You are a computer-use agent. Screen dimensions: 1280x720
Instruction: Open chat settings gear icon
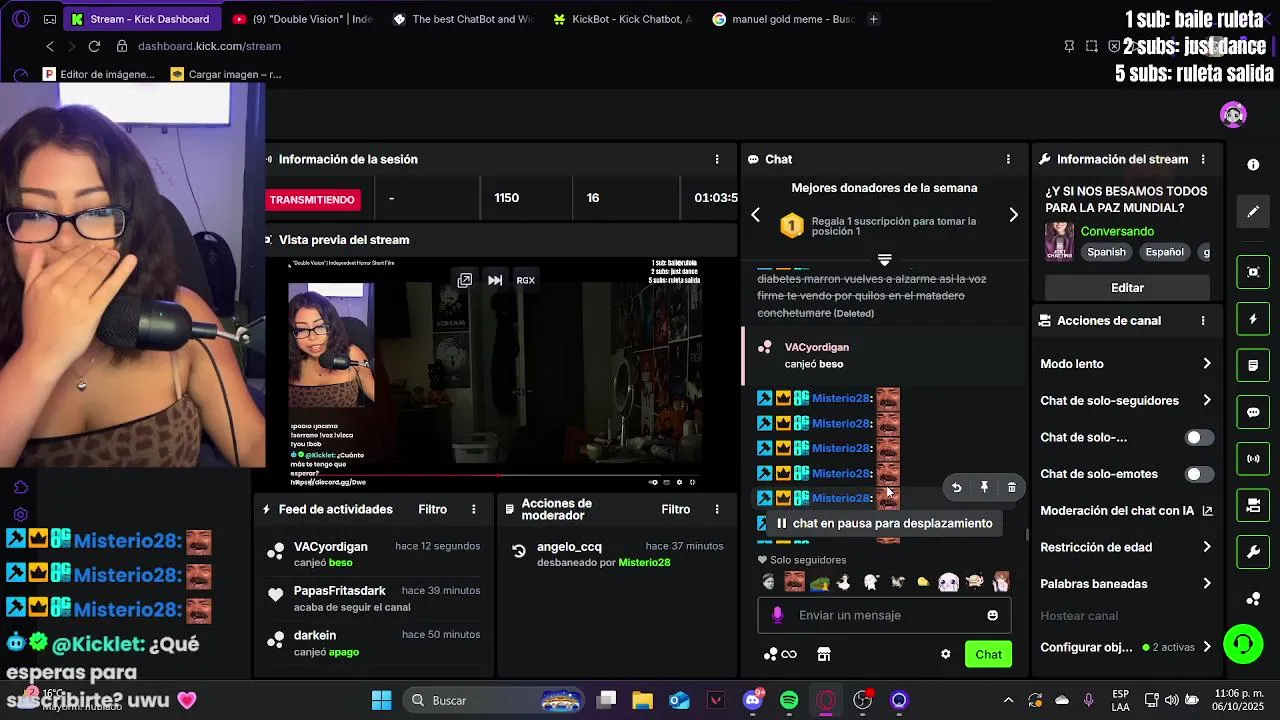(945, 654)
